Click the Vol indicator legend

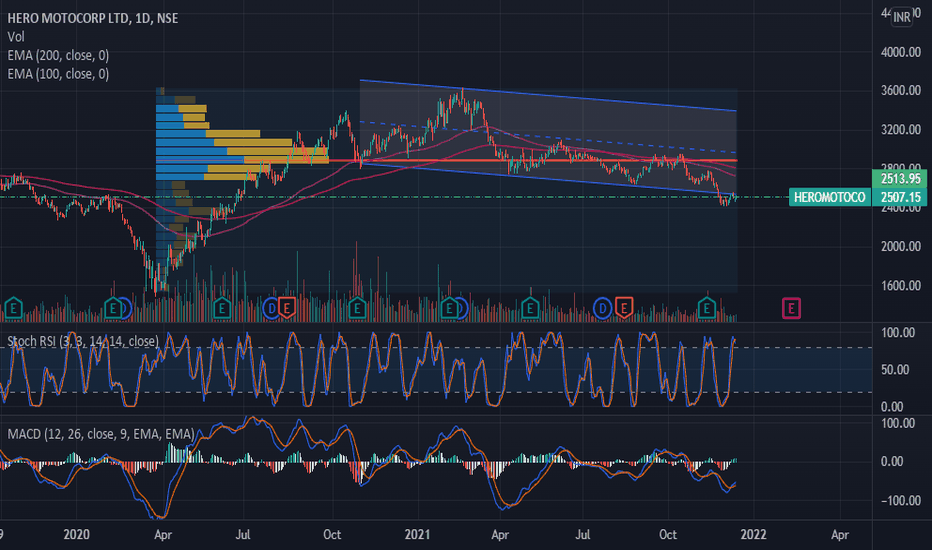click(x=16, y=37)
